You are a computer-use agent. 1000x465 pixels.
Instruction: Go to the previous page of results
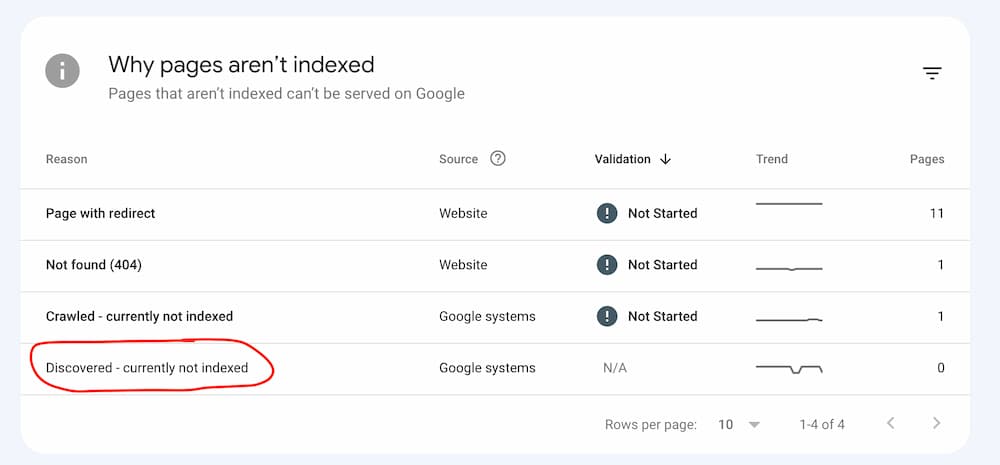(x=891, y=423)
